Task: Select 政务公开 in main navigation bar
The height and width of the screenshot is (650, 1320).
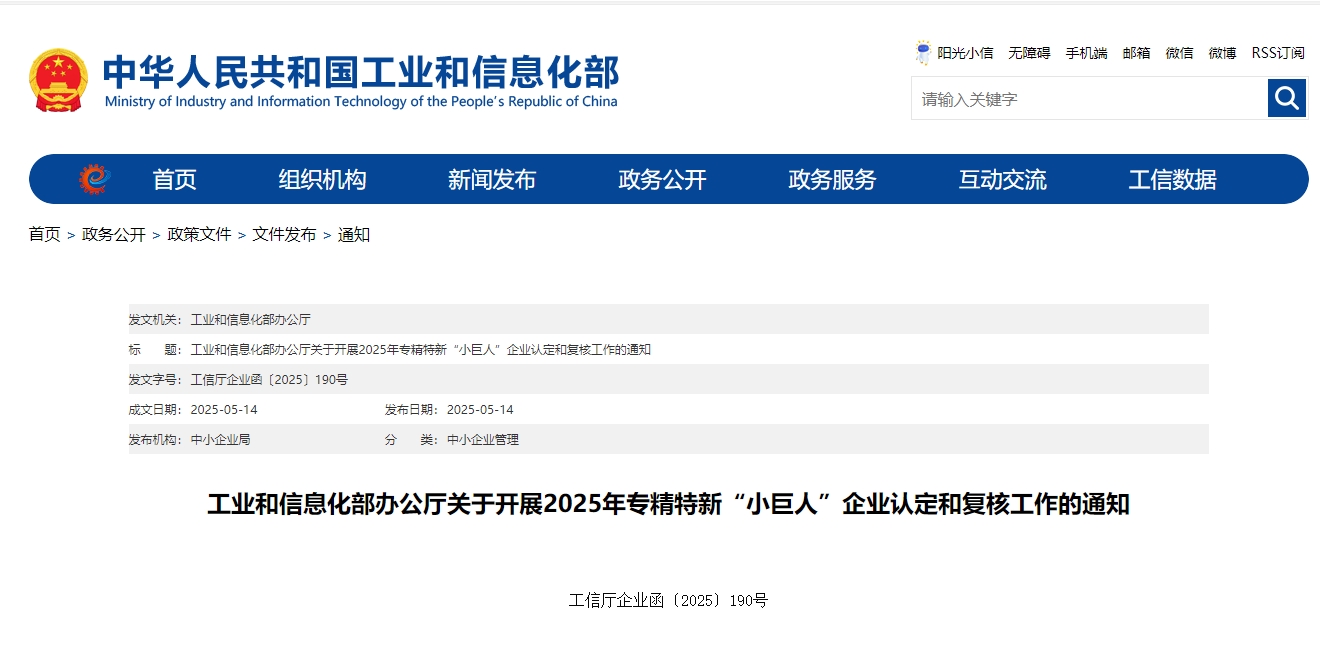Action: (x=662, y=180)
